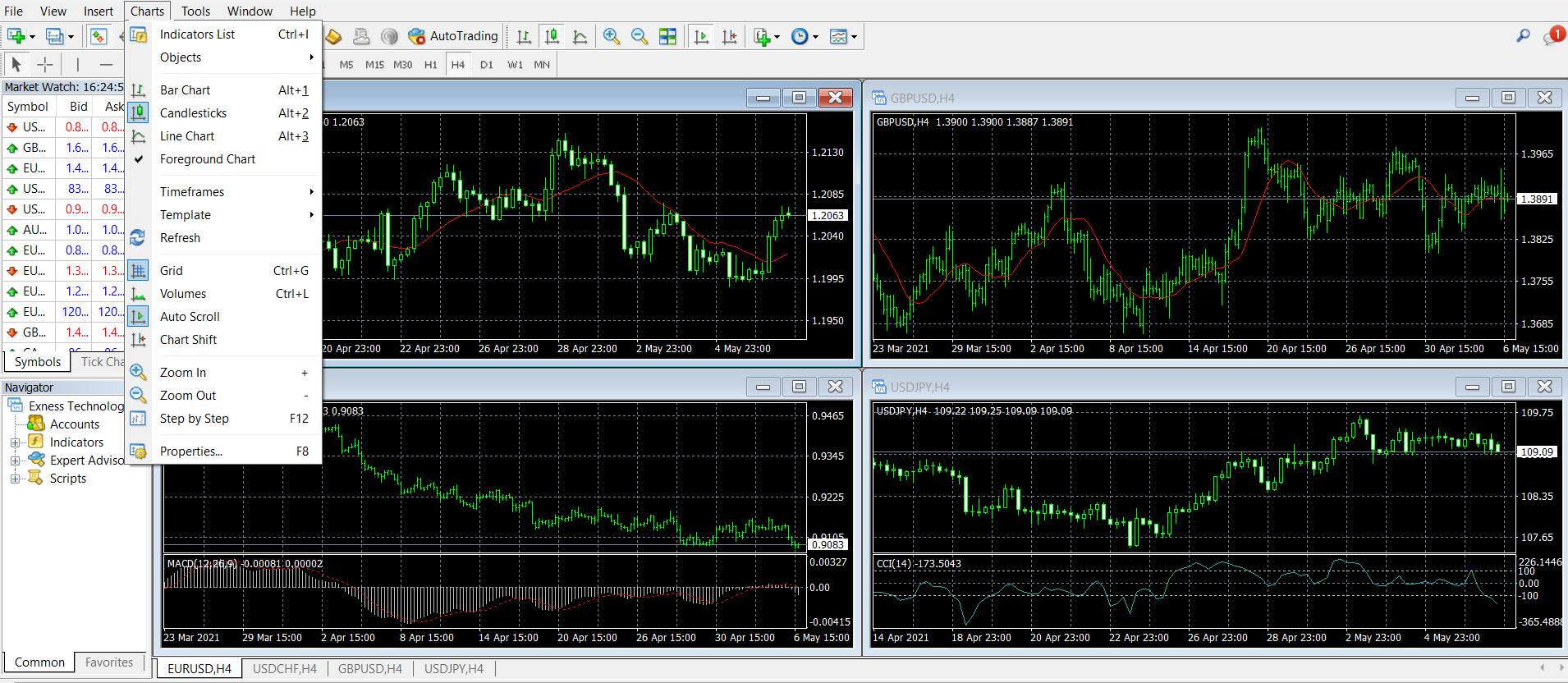This screenshot has height=683, width=1568.
Task: Toggle Foreground Chart in Charts menu
Action: [x=207, y=159]
